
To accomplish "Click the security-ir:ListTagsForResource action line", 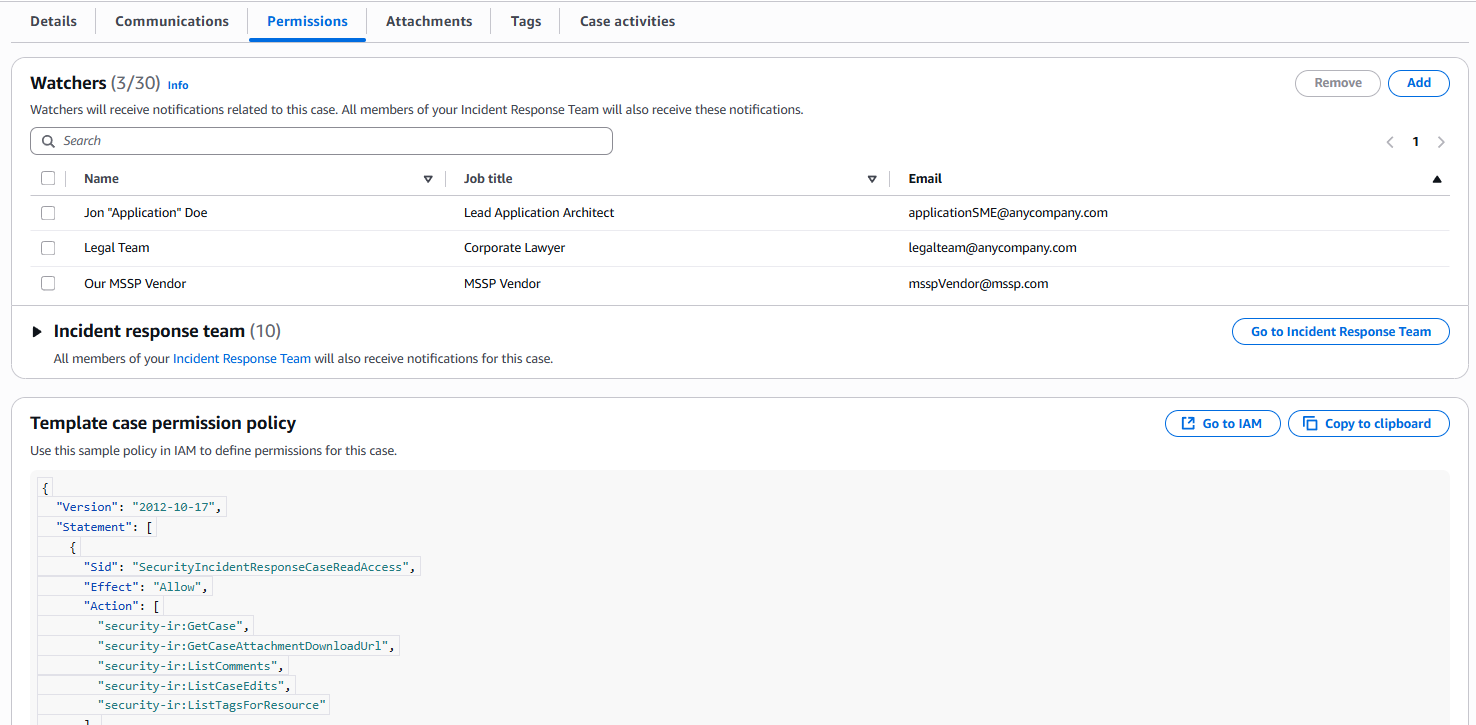I will tap(211, 706).
